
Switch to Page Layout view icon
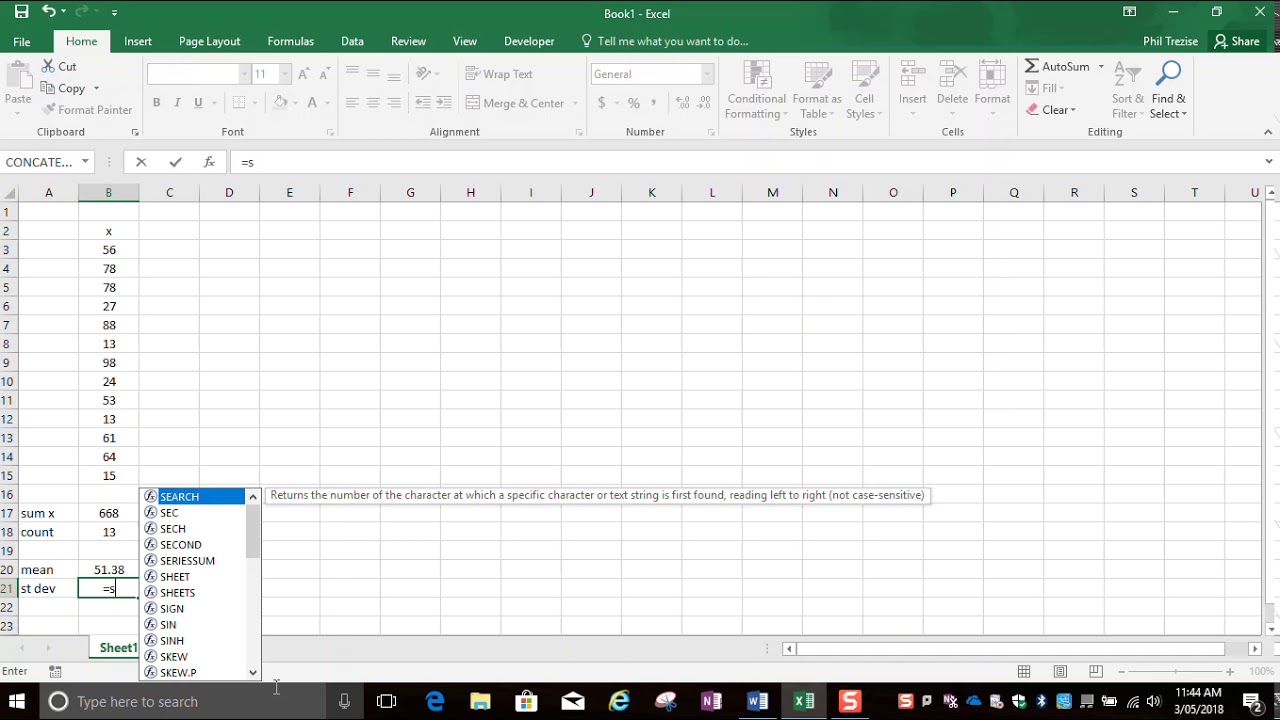tap(1060, 671)
